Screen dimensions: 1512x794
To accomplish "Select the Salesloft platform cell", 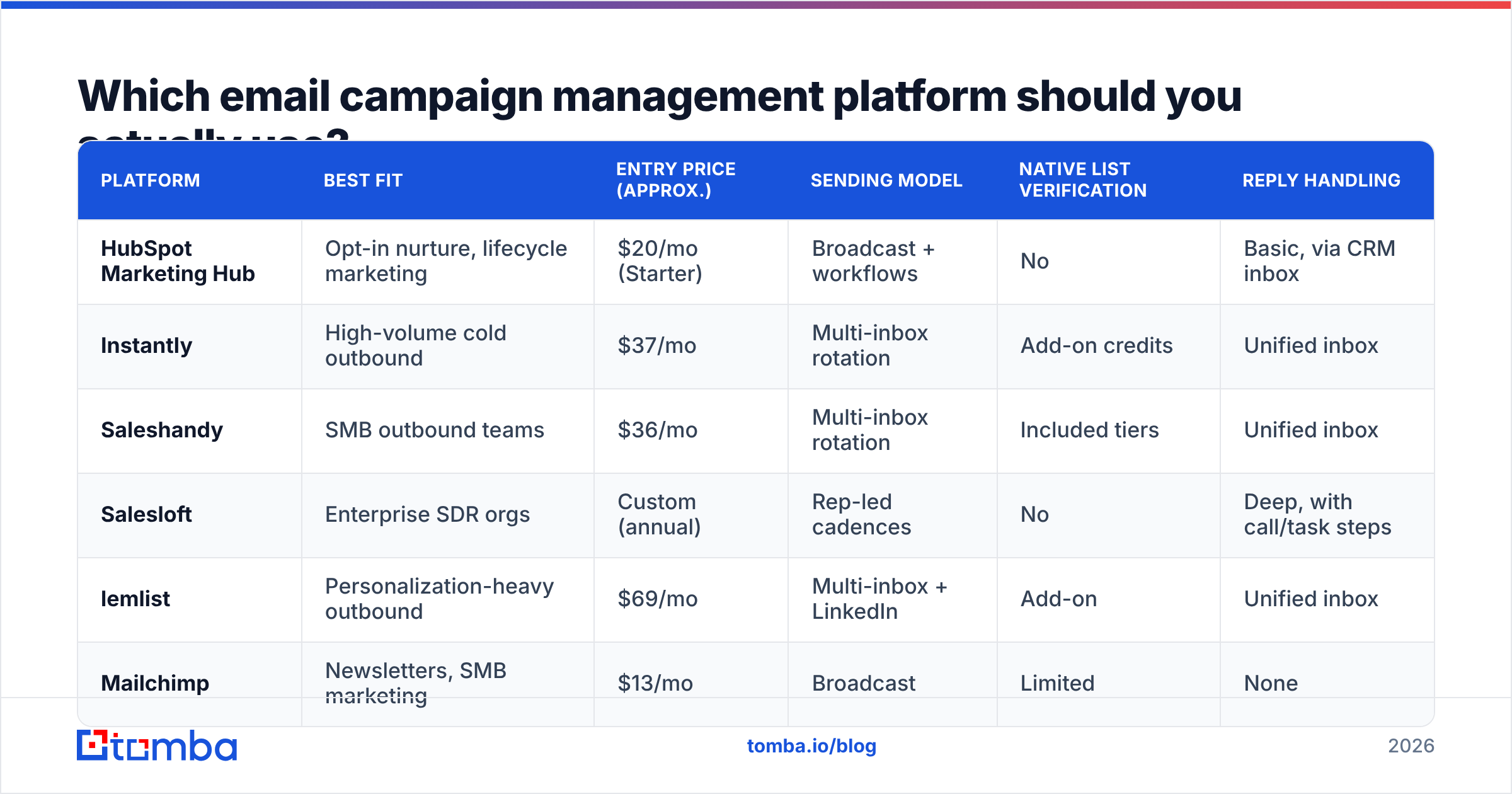I will tap(190, 515).
